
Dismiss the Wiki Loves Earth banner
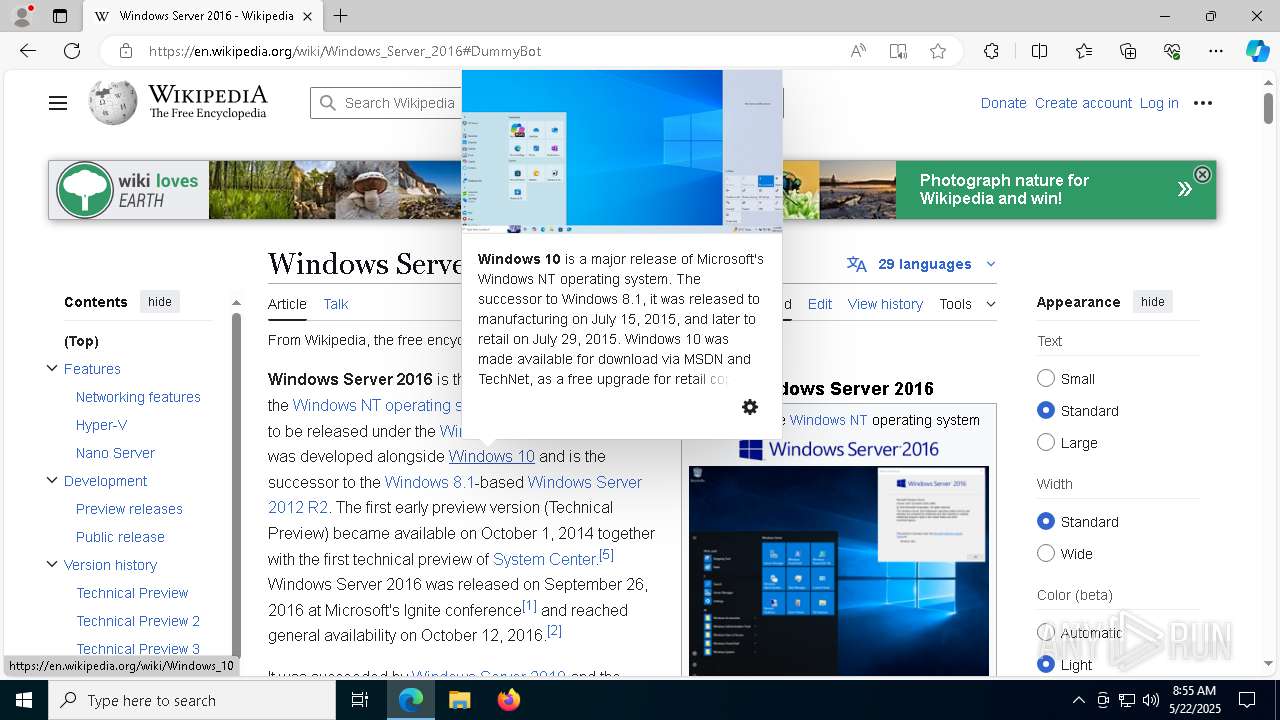point(1202,174)
